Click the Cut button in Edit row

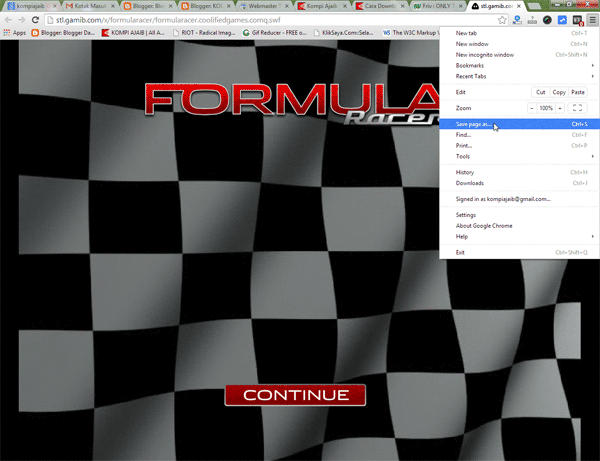540,92
